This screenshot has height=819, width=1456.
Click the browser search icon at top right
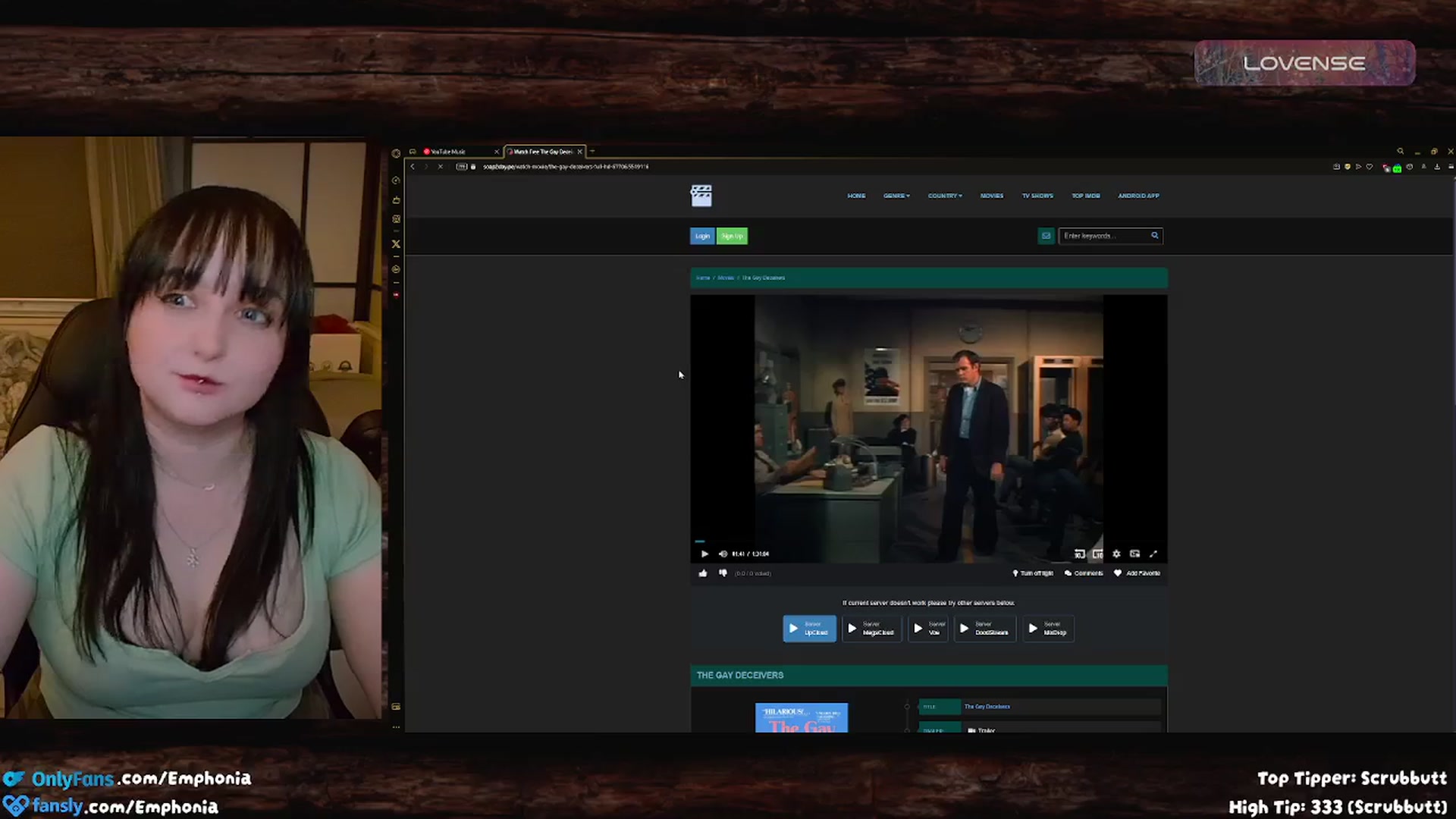pos(1401,152)
